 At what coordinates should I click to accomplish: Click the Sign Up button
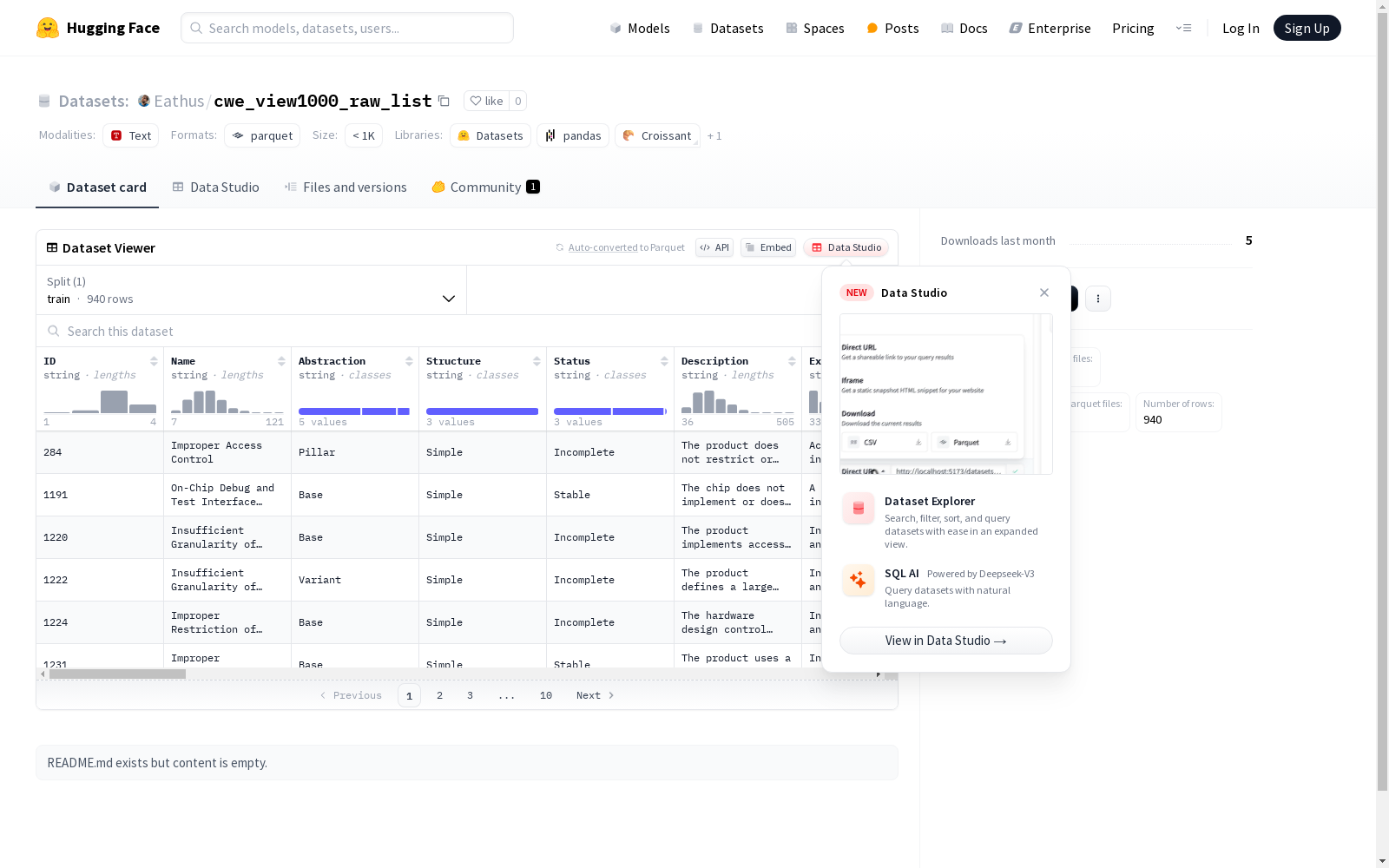click(1307, 28)
